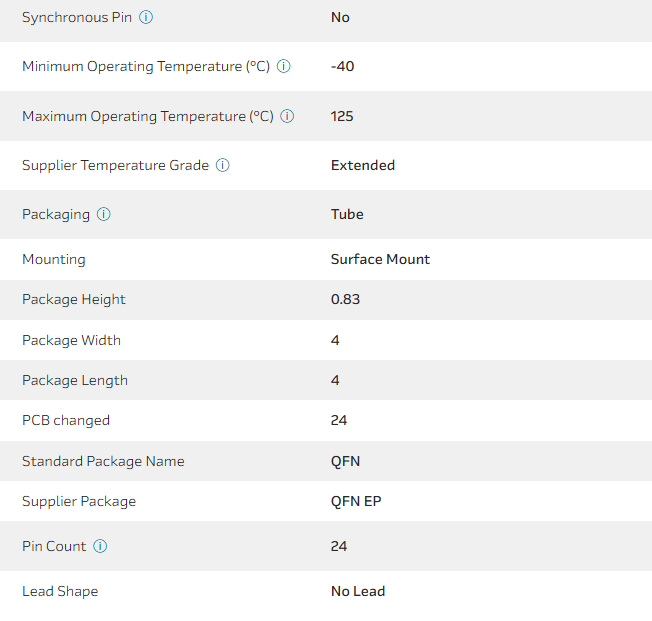
Task: Select the -40 minimum temperature value
Action: pyautogui.click(x=342, y=67)
